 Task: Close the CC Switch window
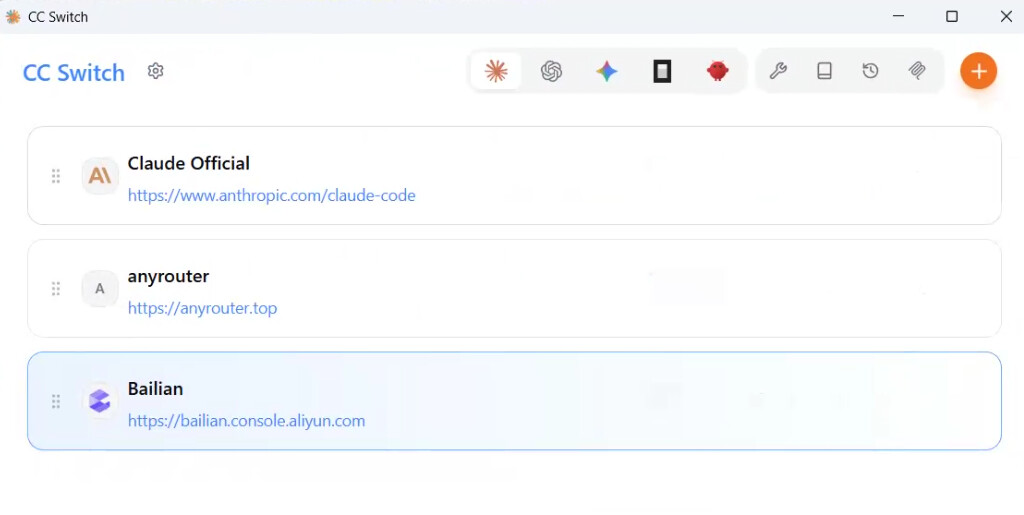[1006, 16]
